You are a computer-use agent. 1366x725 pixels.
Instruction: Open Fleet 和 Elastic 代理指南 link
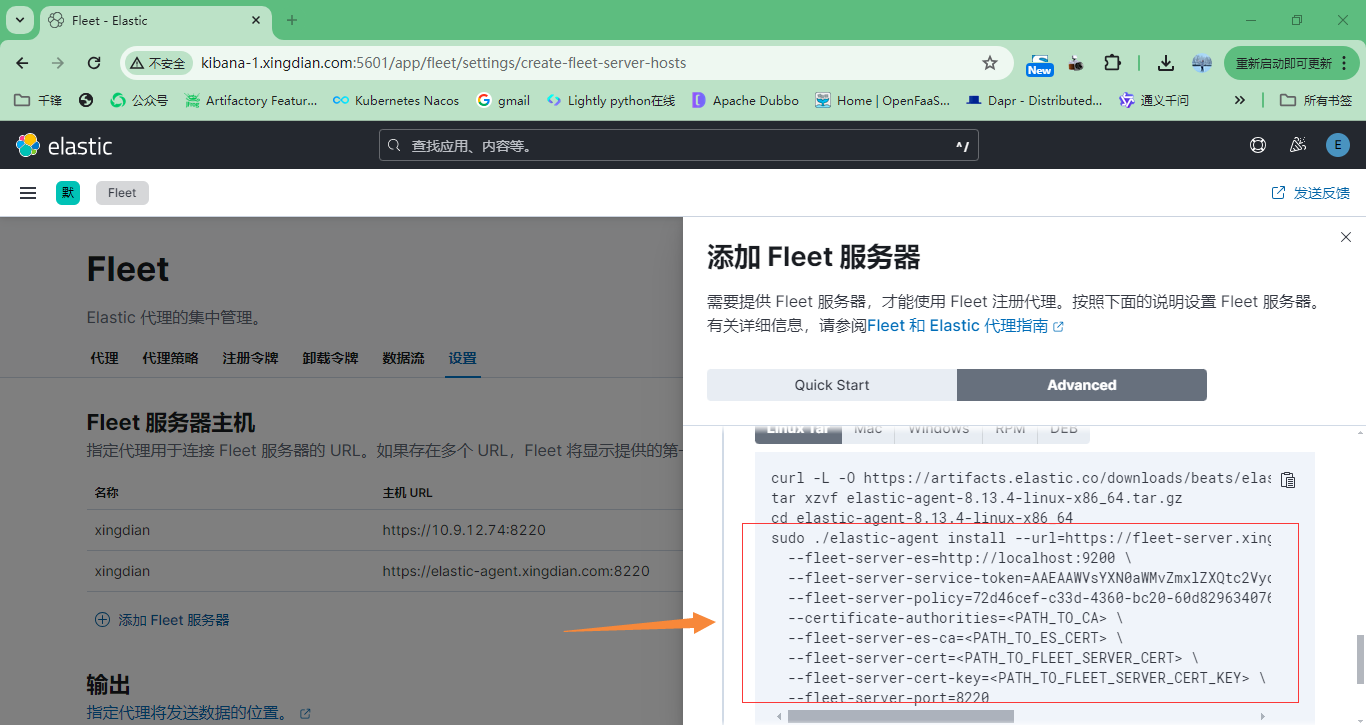tap(965, 326)
